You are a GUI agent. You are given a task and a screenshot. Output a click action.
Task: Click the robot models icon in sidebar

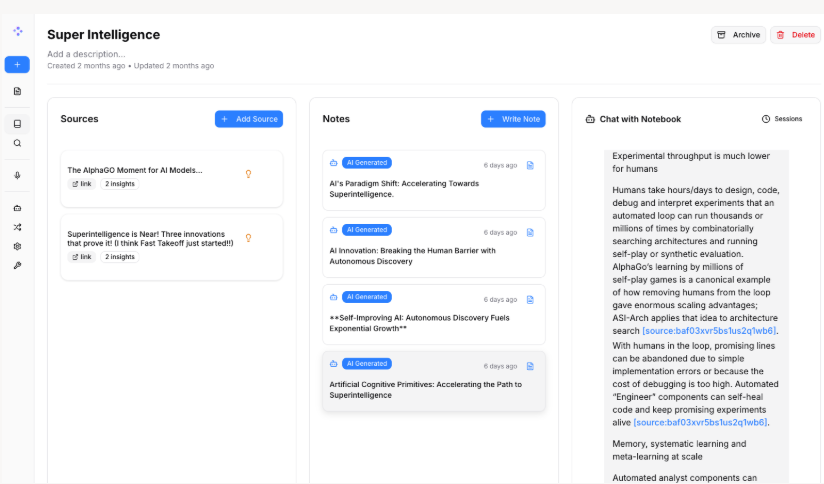(17, 208)
